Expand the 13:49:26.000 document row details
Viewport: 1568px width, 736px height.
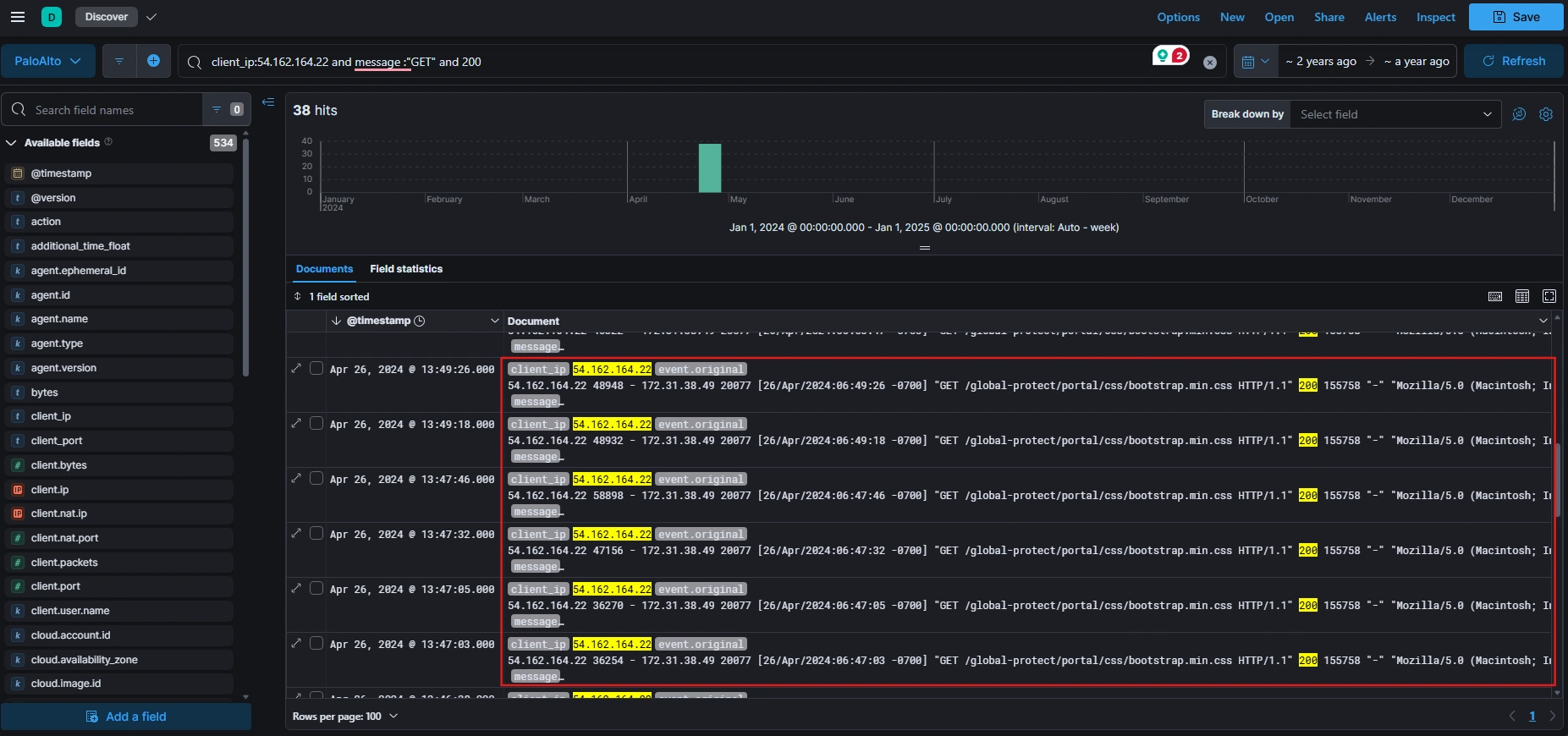296,369
